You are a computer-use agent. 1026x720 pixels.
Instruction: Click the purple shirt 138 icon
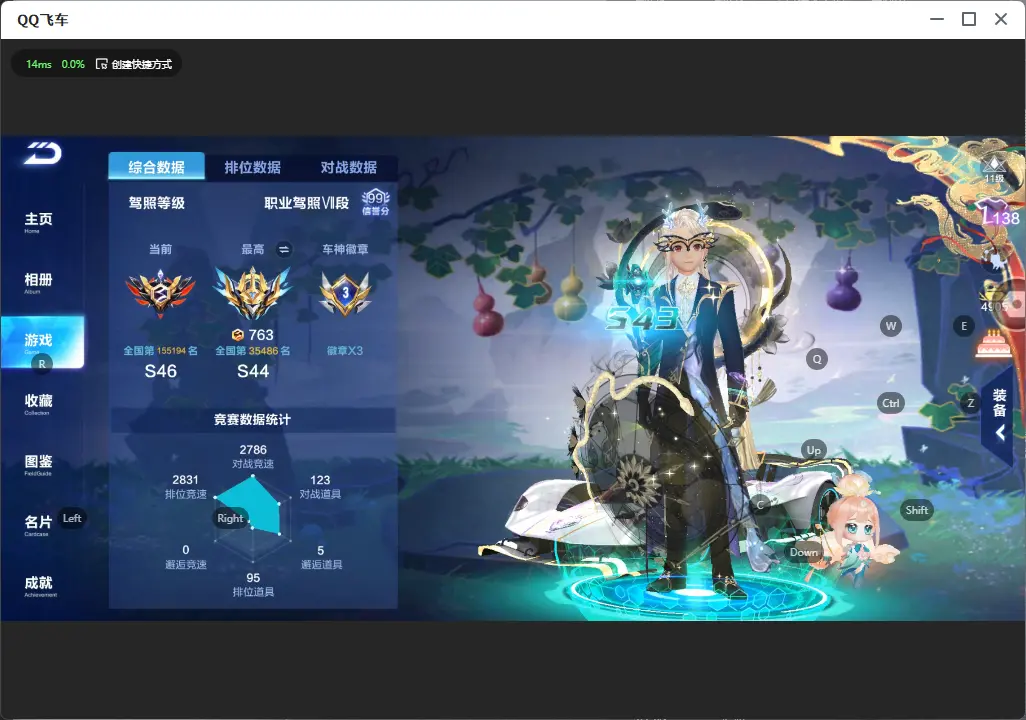(999, 214)
